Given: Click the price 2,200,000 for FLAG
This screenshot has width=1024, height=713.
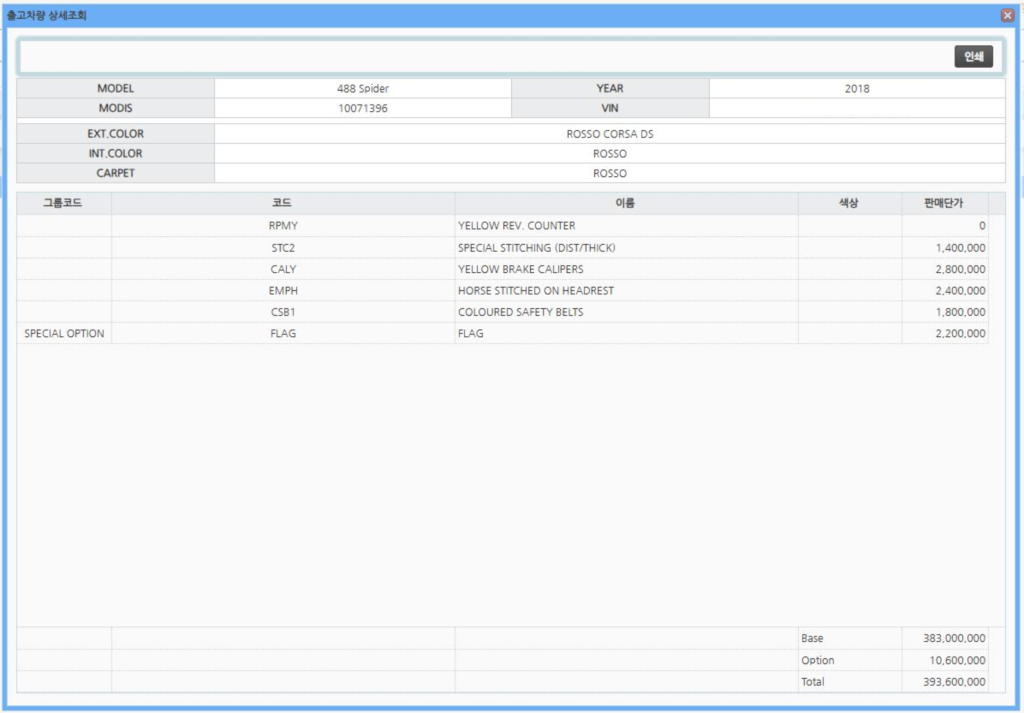Looking at the screenshot, I should tap(960, 334).
